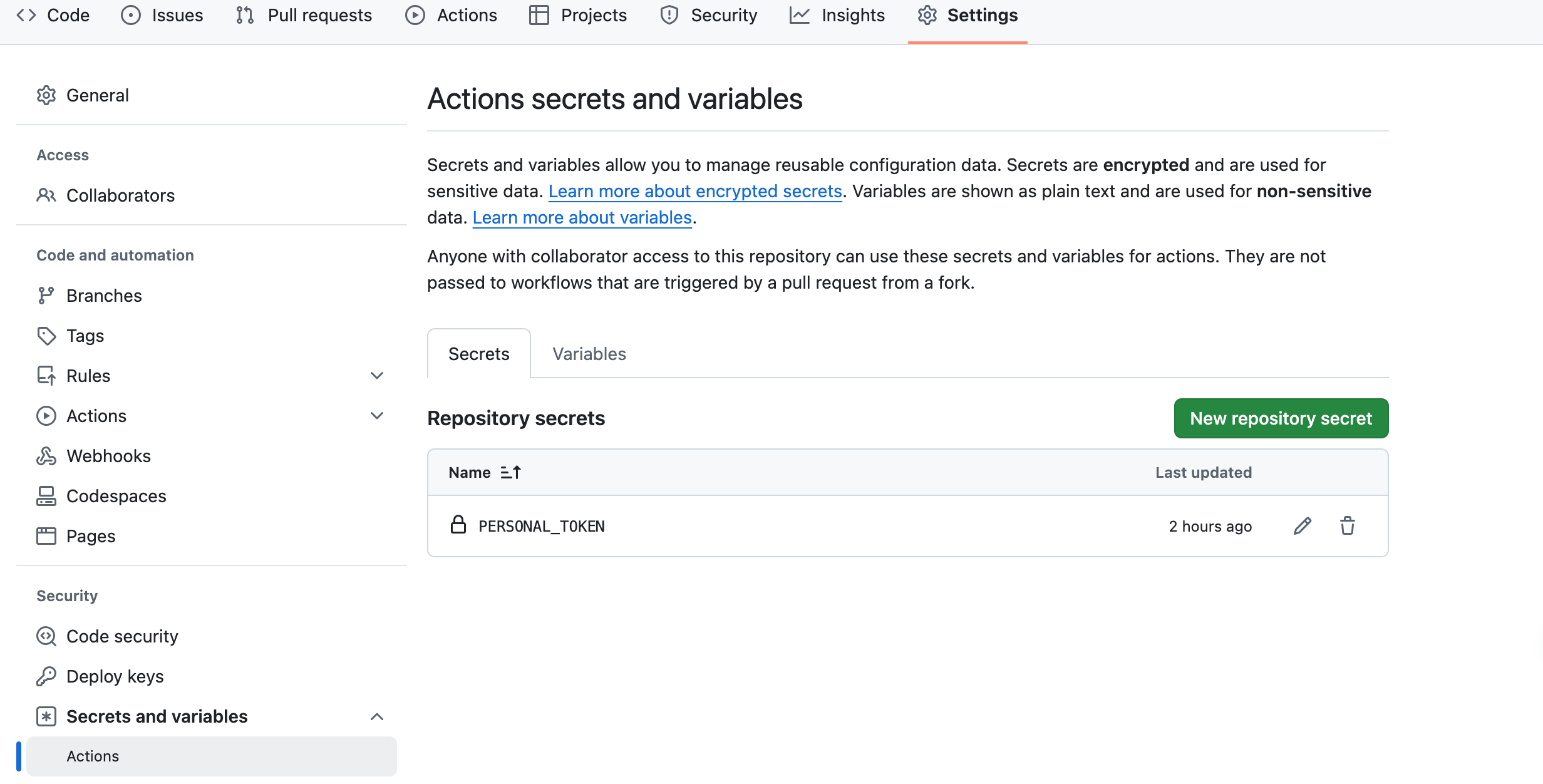Screen dimensions: 1543x784
Task: Collapse the Secrets and variables section
Action: click(x=377, y=716)
